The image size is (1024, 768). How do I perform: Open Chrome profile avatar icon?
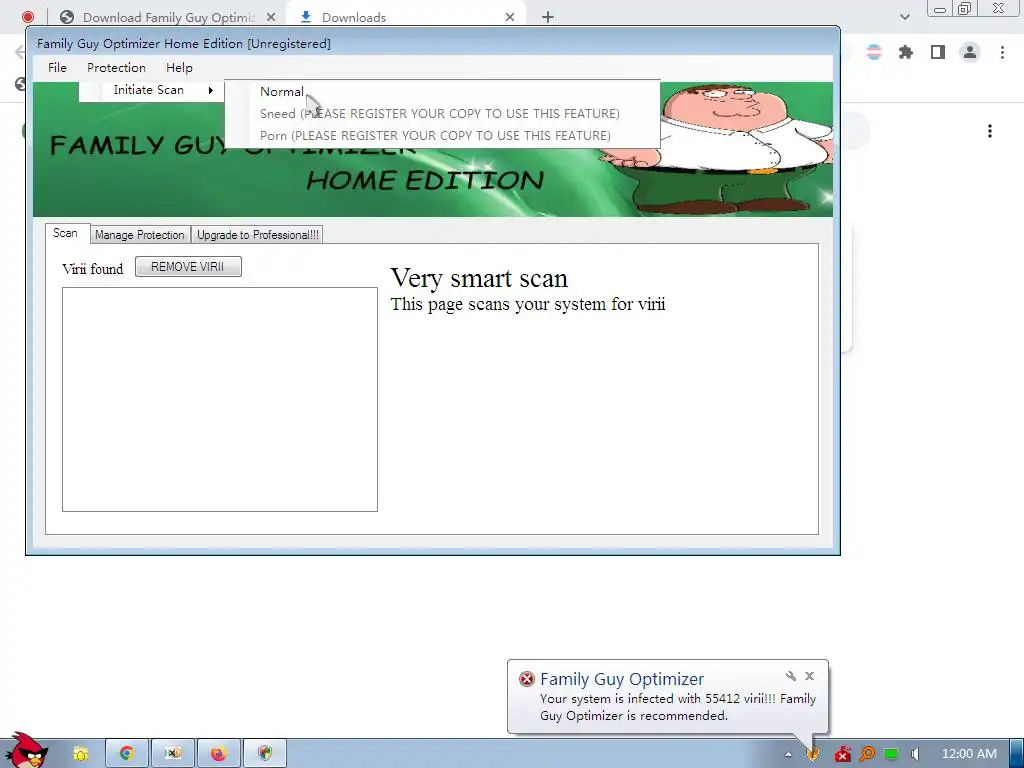(x=970, y=52)
